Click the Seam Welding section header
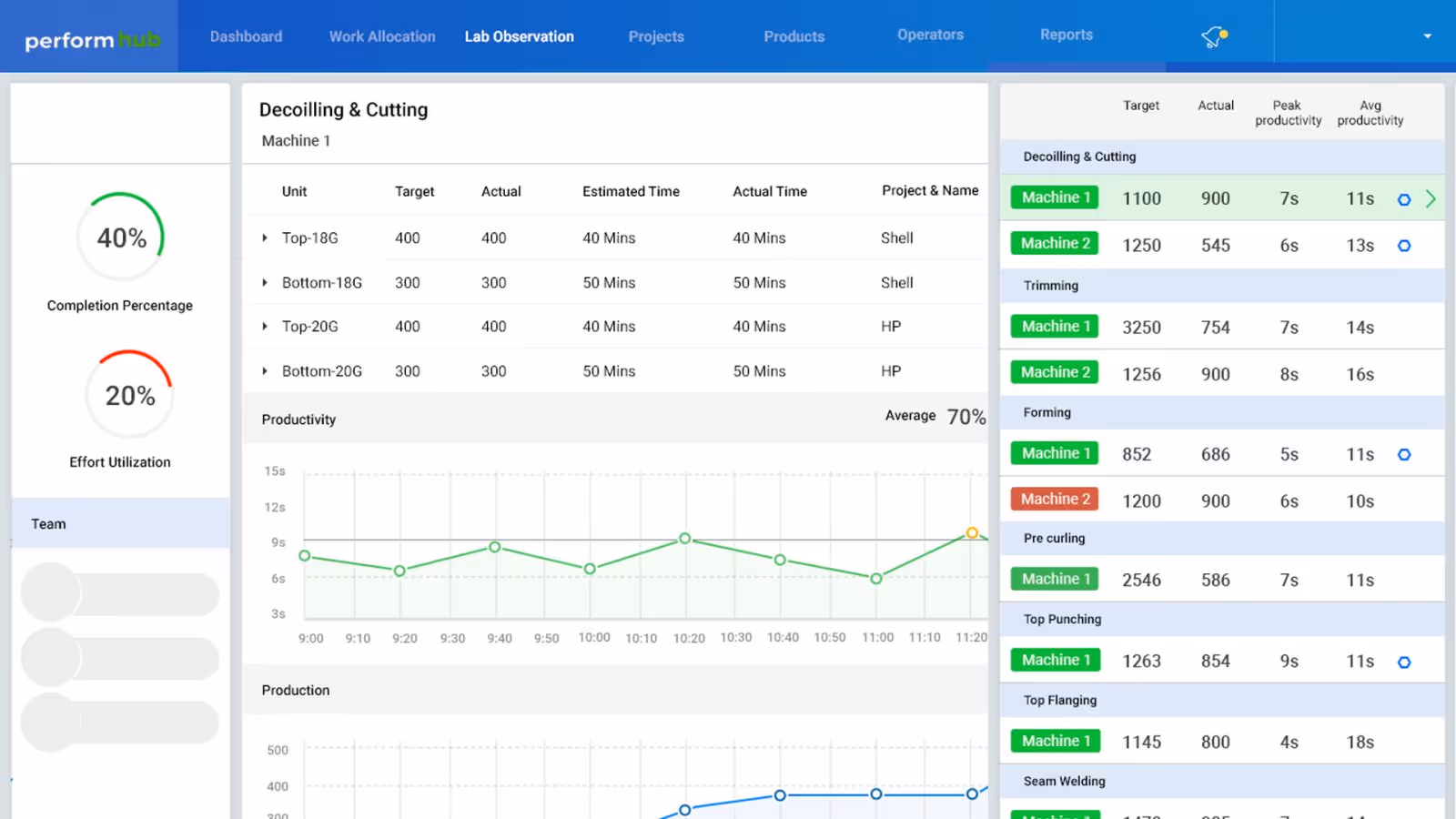Image resolution: width=1456 pixels, height=819 pixels. coord(1221,782)
